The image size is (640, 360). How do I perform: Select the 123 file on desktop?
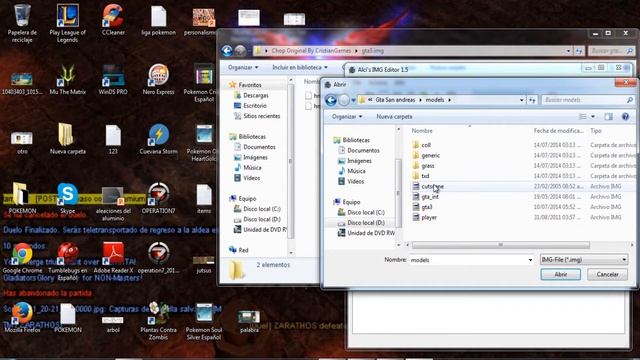click(113, 139)
